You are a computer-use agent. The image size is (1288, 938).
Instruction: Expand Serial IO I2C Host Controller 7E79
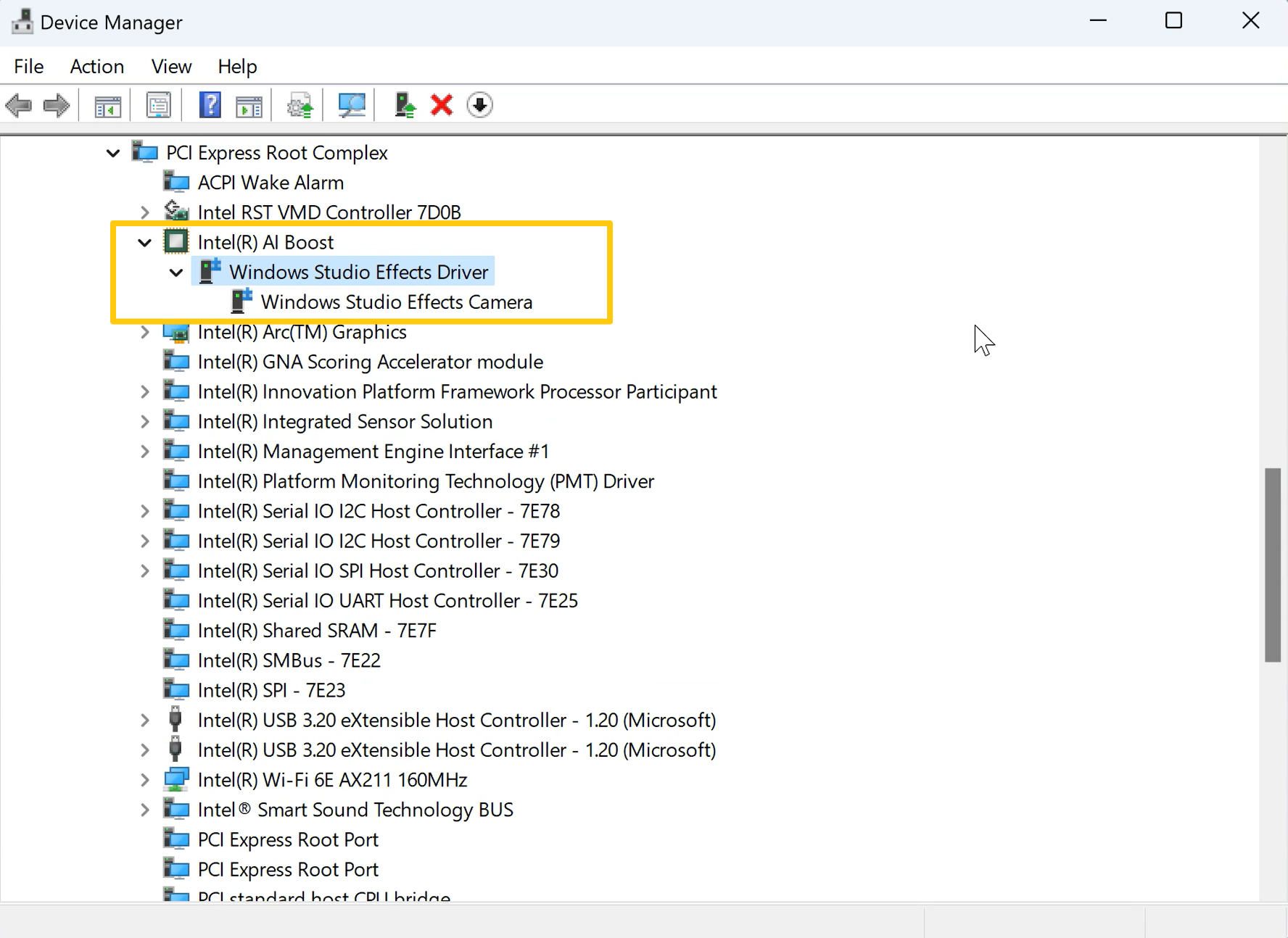point(145,541)
